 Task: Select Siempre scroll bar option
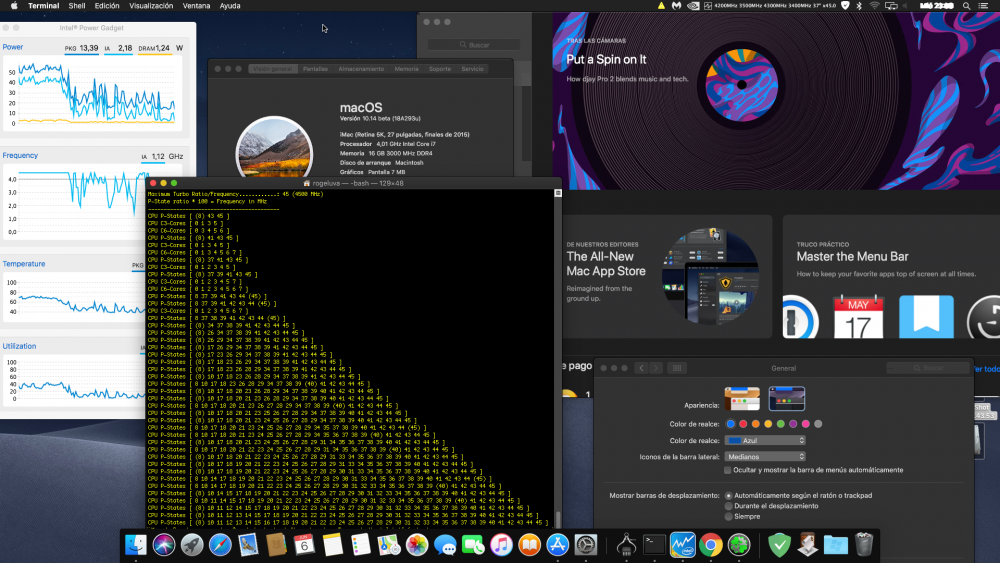[728, 516]
